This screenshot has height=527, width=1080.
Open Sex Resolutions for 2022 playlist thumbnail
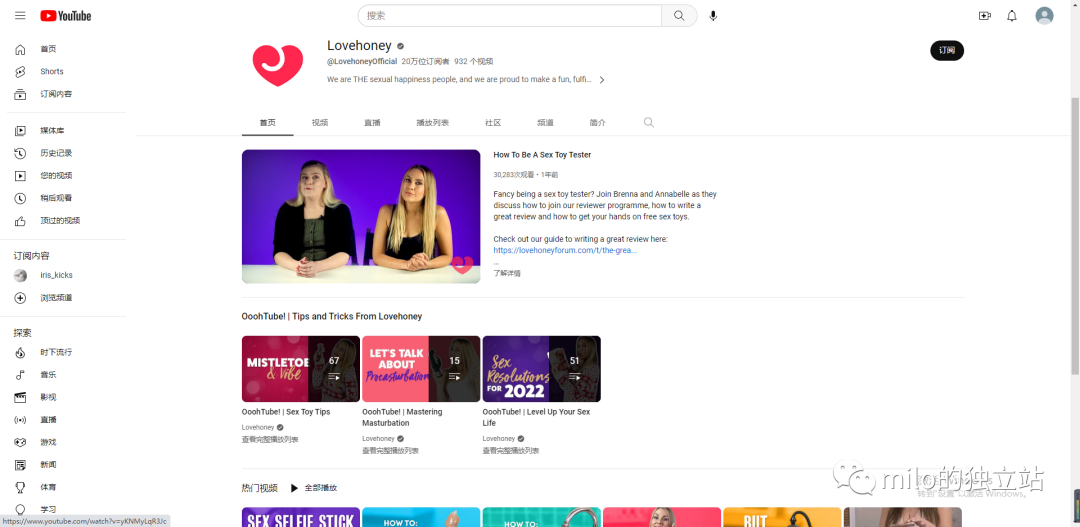click(x=541, y=369)
